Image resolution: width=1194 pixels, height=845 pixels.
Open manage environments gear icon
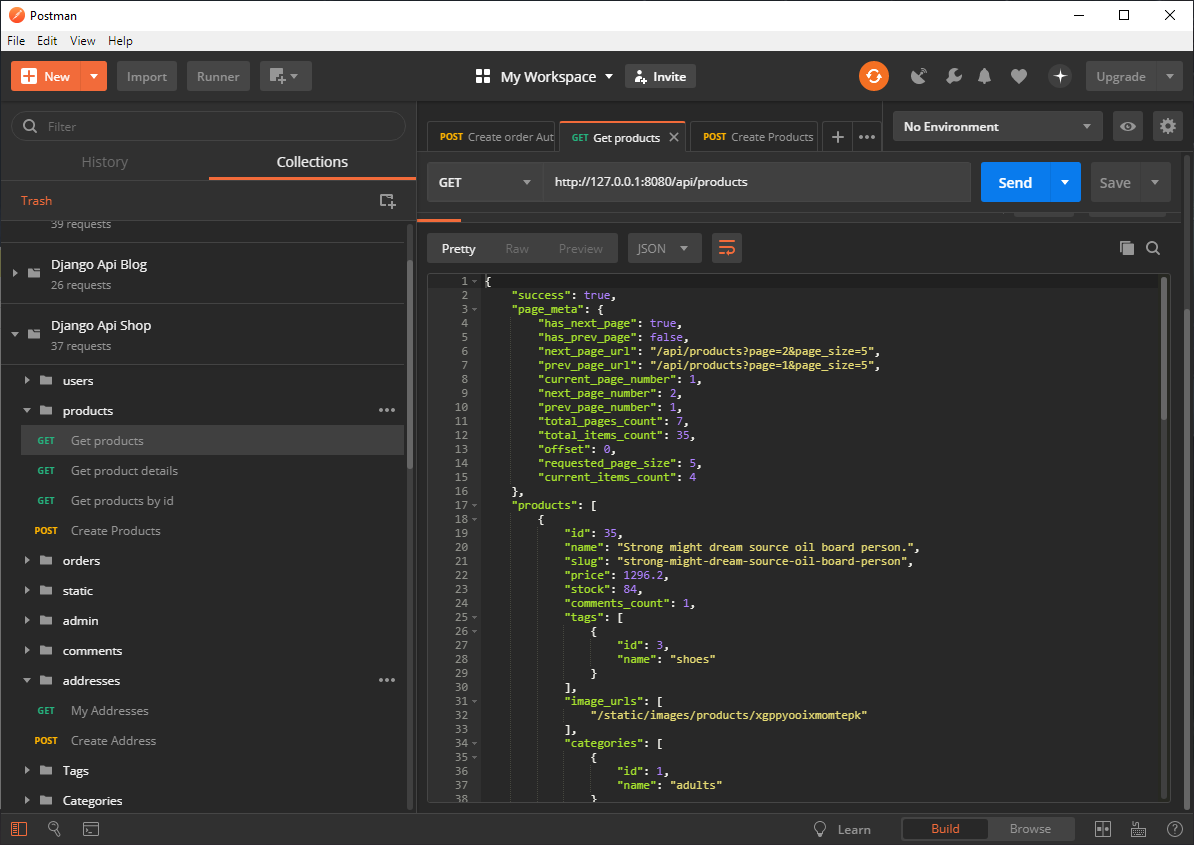coord(1168,126)
